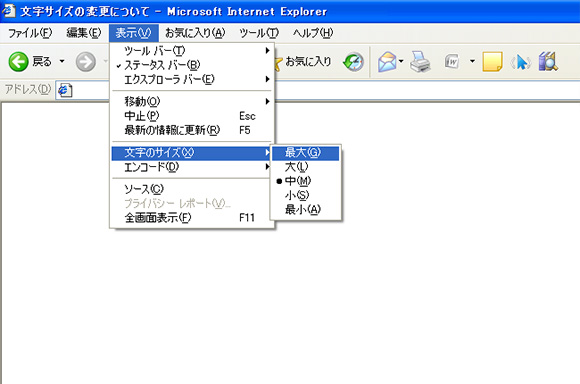Expand エンコード(D) submenu
Viewport: 580px width, 384px height.
click(192, 167)
